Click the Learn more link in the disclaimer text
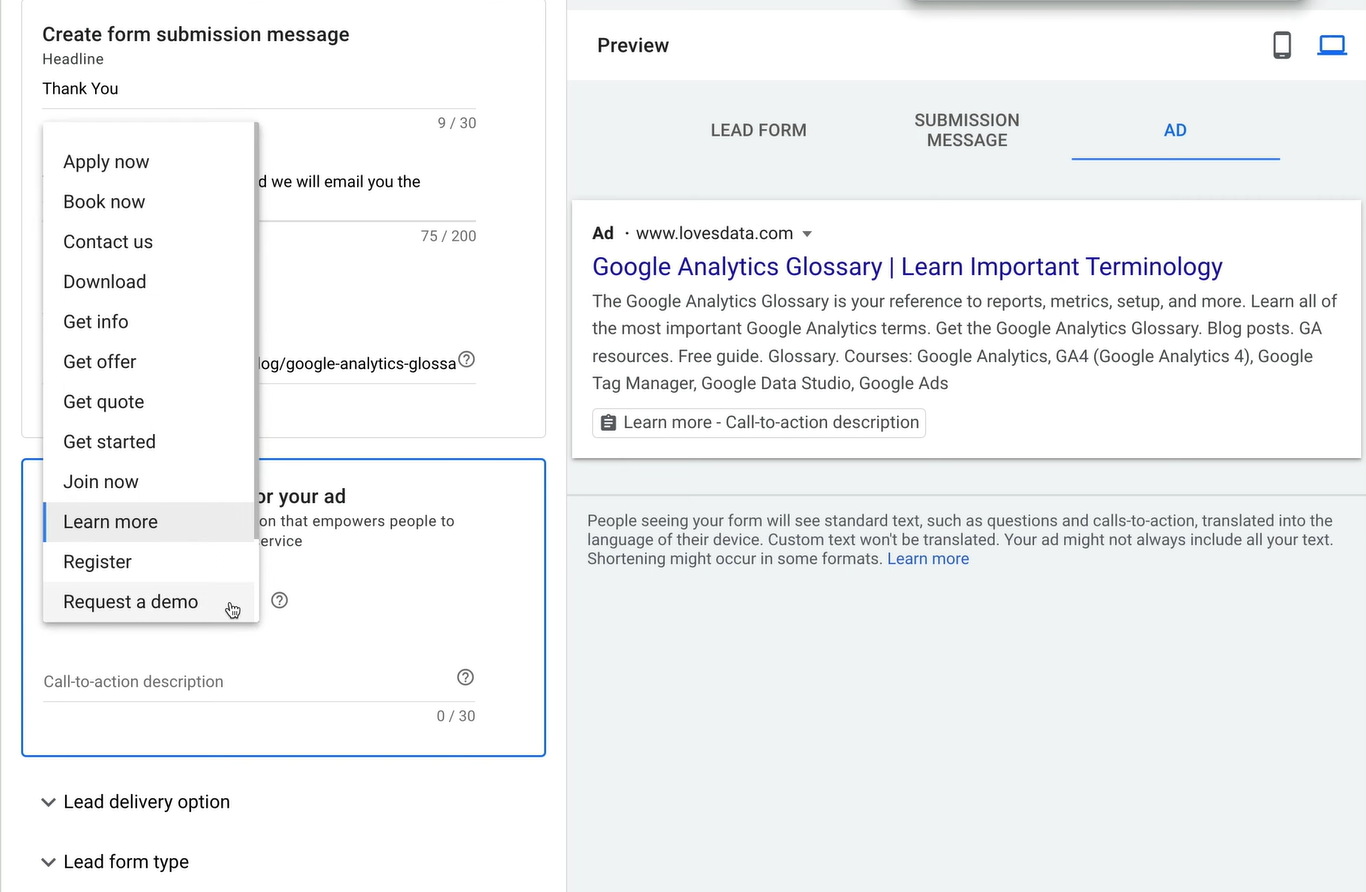The height and width of the screenshot is (892, 1366). pyautogui.click(x=927, y=558)
